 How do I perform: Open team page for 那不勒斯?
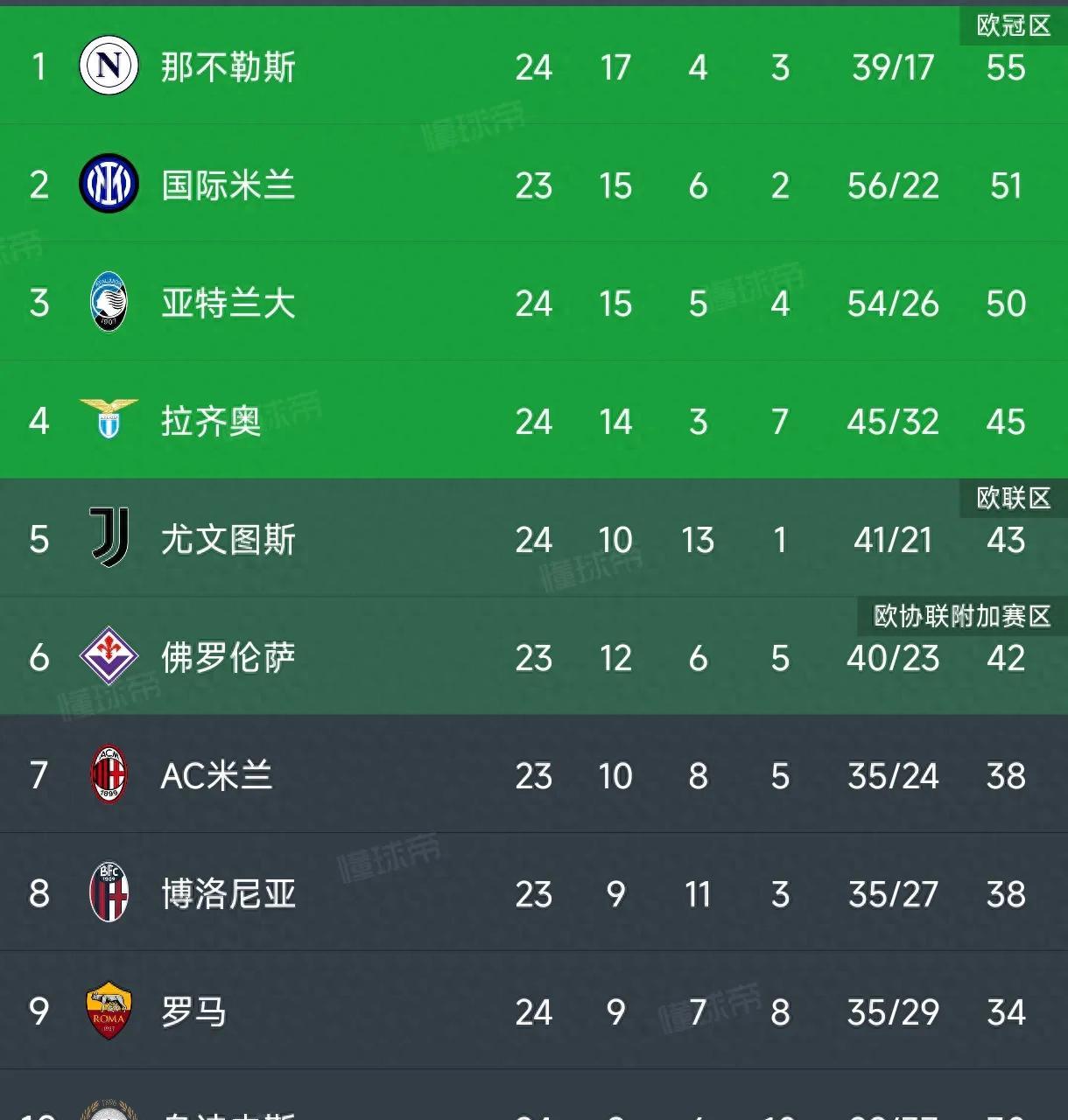point(228,67)
